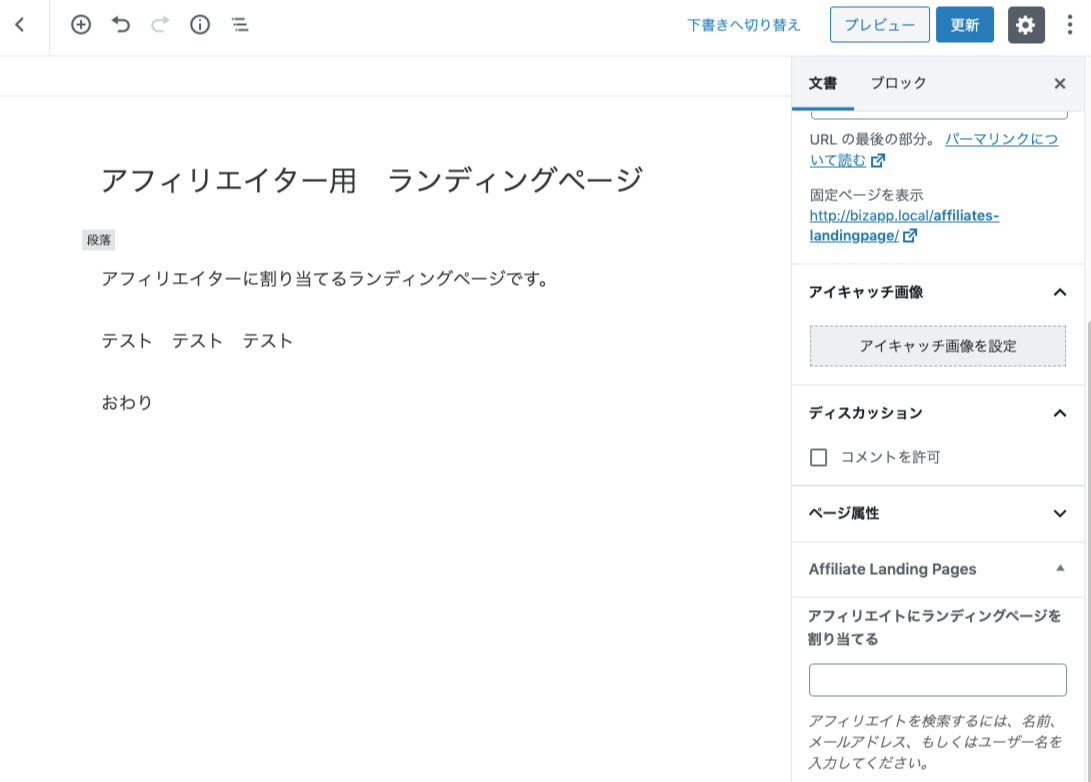Click paragraph アフィリエイターに割り当てるランディングページです。
The height and width of the screenshot is (782, 1091).
tap(326, 279)
